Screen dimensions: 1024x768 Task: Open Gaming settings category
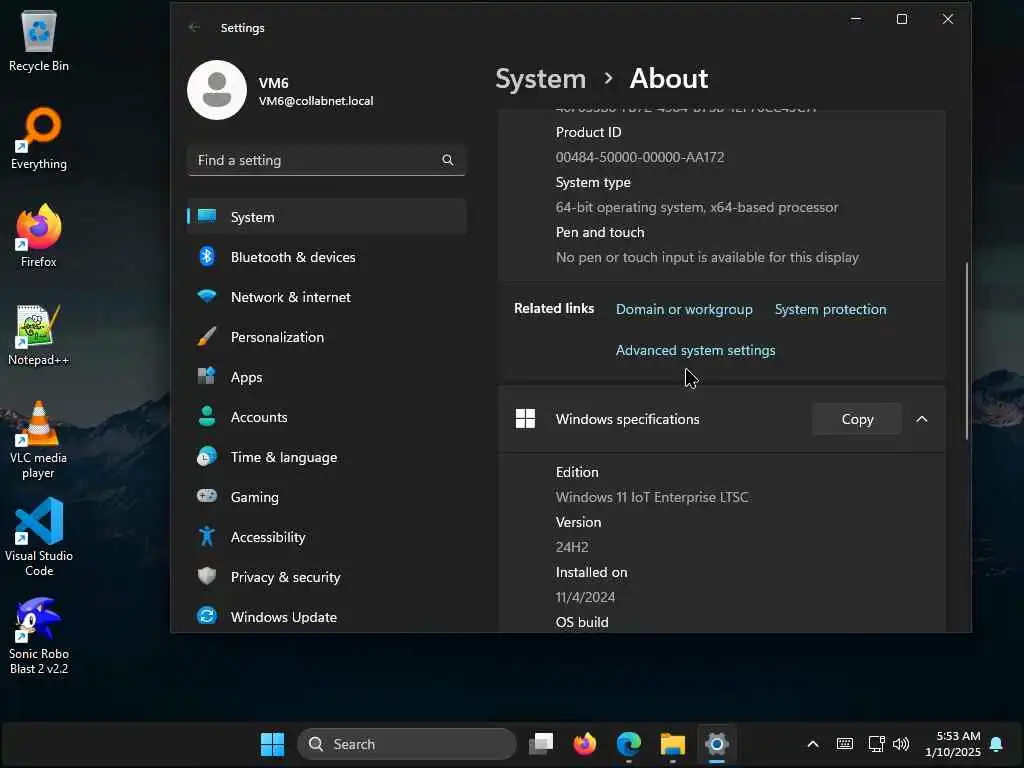point(327,497)
